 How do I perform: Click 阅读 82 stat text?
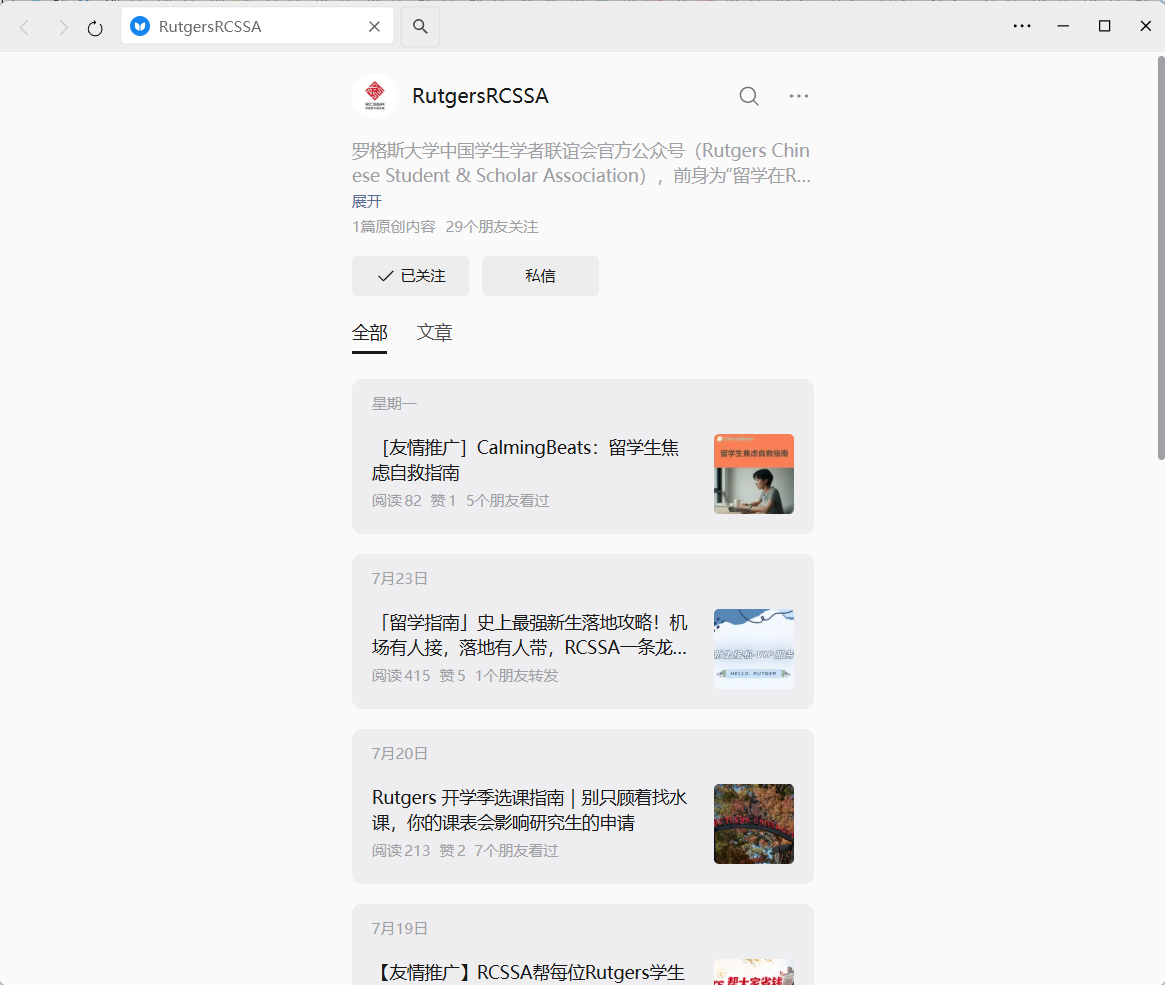click(x=397, y=501)
